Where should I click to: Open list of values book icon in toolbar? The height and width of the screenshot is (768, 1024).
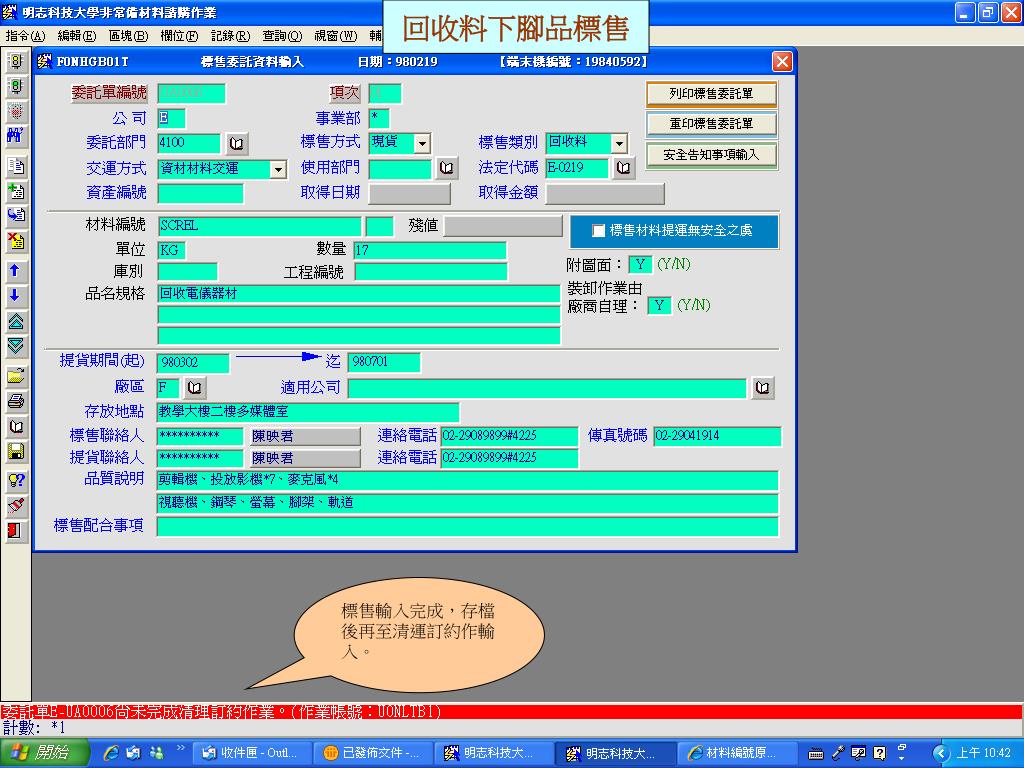16,426
